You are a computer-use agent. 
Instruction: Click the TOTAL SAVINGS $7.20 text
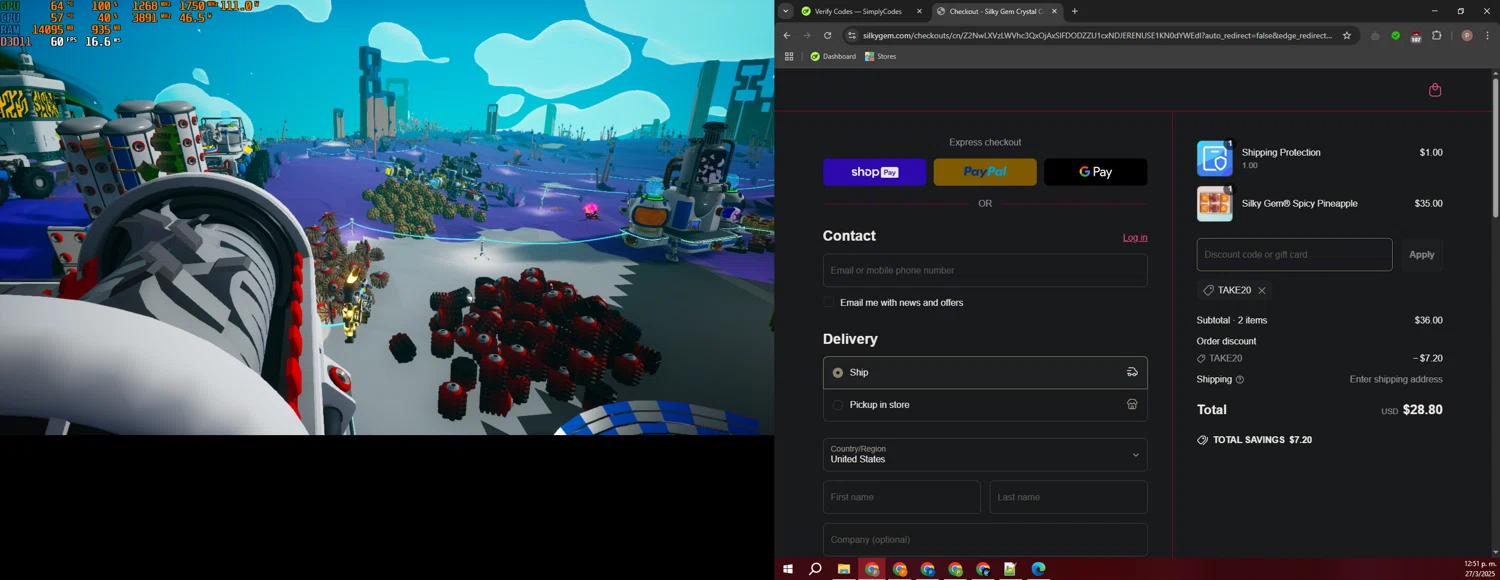(1262, 440)
